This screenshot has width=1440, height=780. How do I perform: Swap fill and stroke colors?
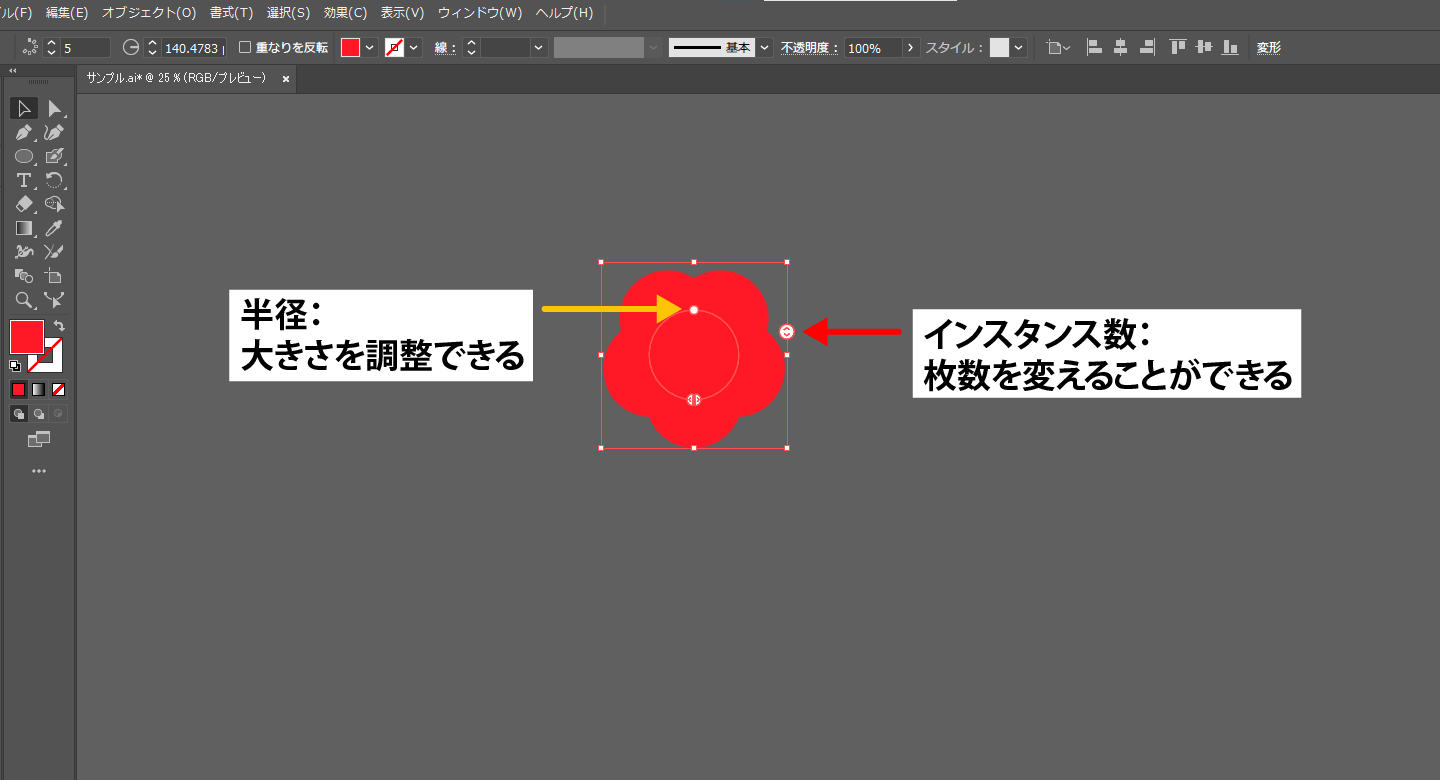[x=59, y=326]
